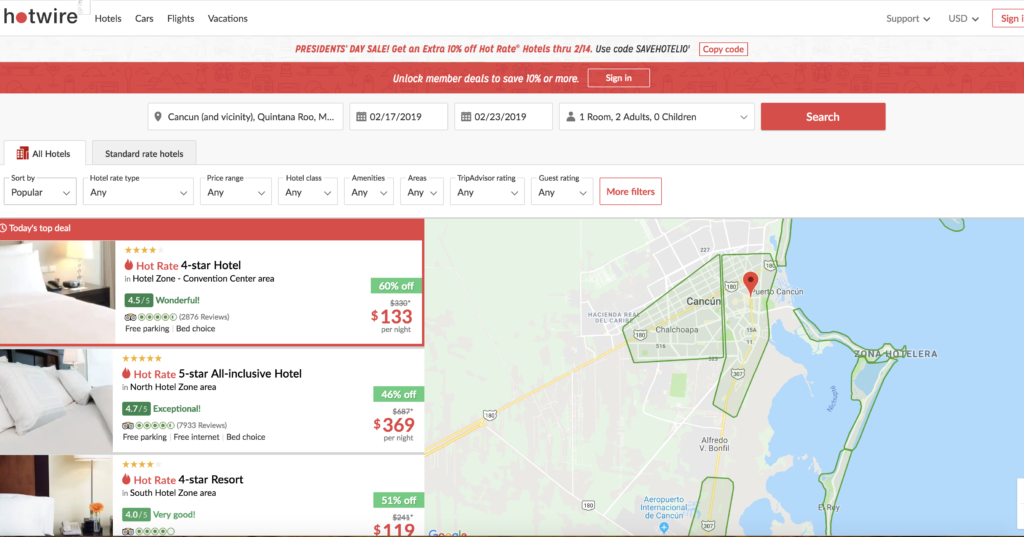Click the red map pin marker
Image resolution: width=1024 pixels, height=537 pixels.
(x=751, y=279)
